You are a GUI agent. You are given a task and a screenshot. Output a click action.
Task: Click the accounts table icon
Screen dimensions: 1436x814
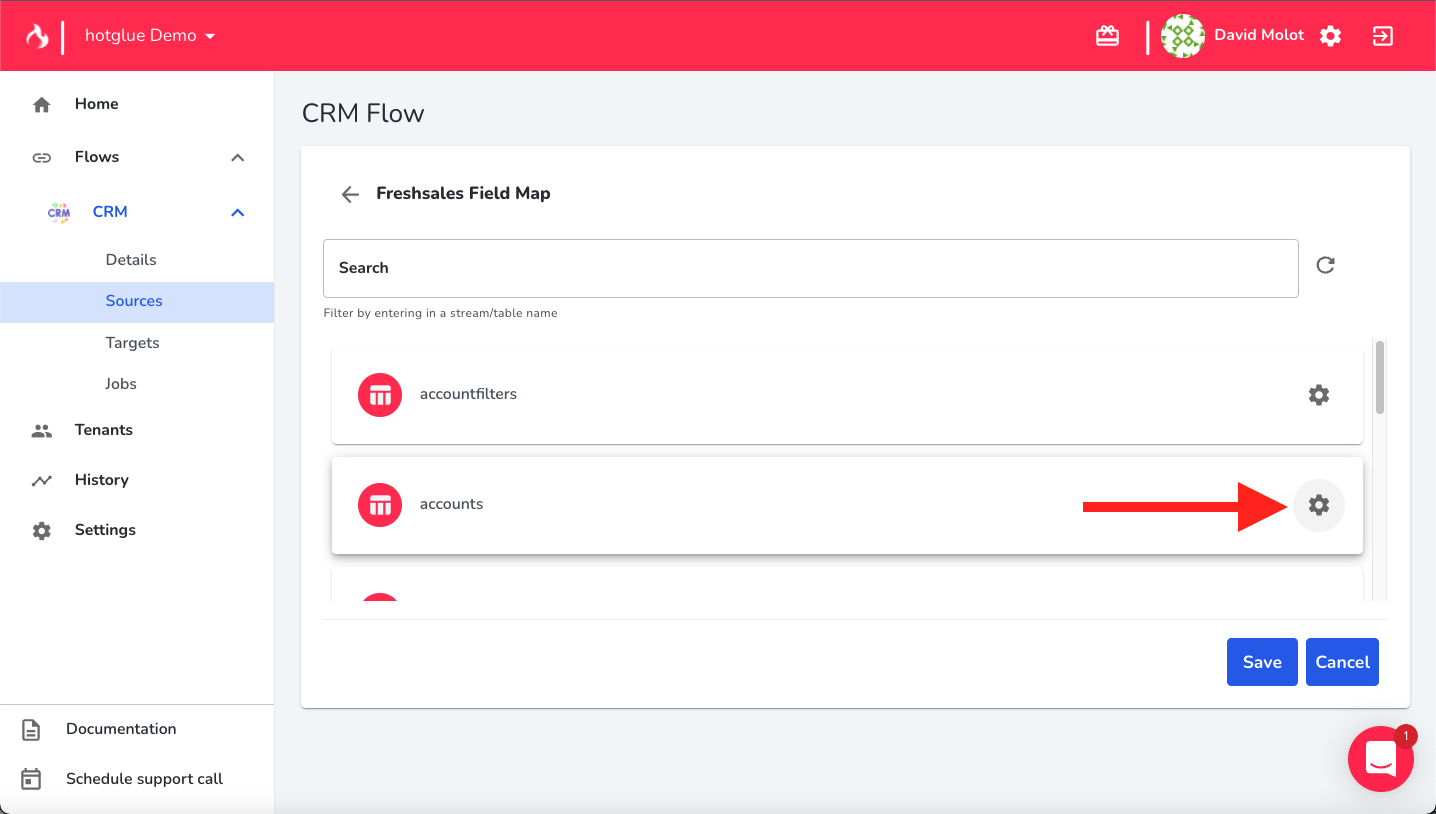pyautogui.click(x=380, y=505)
